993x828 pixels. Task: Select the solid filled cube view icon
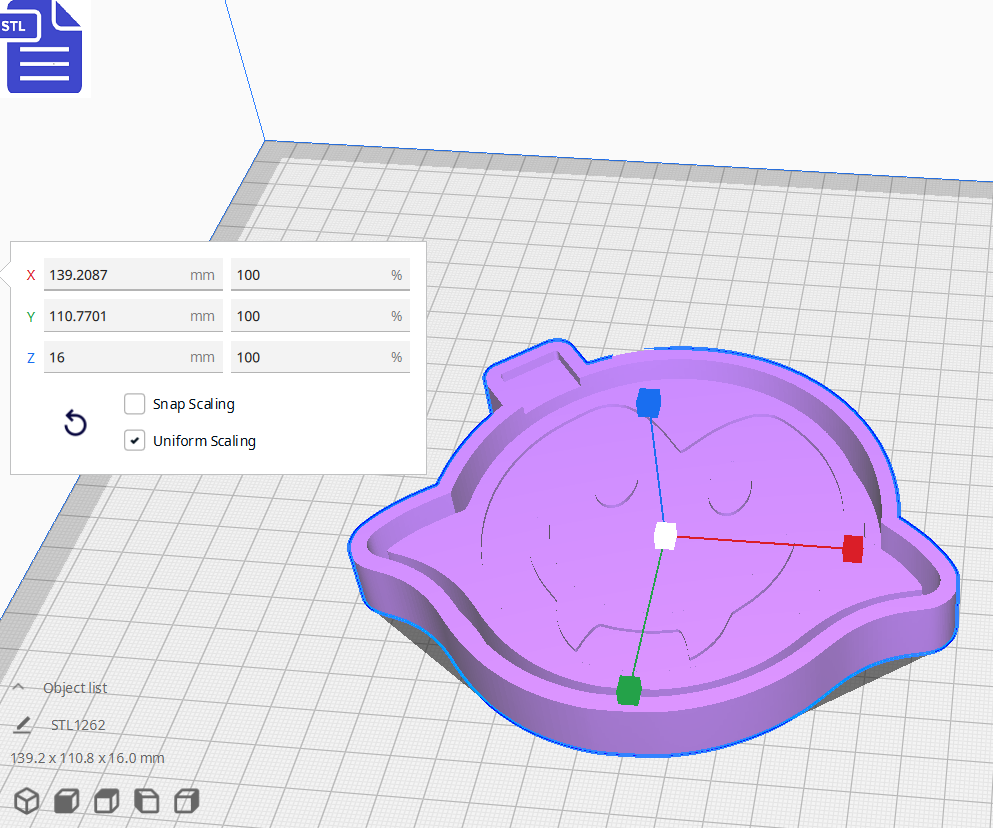point(66,800)
